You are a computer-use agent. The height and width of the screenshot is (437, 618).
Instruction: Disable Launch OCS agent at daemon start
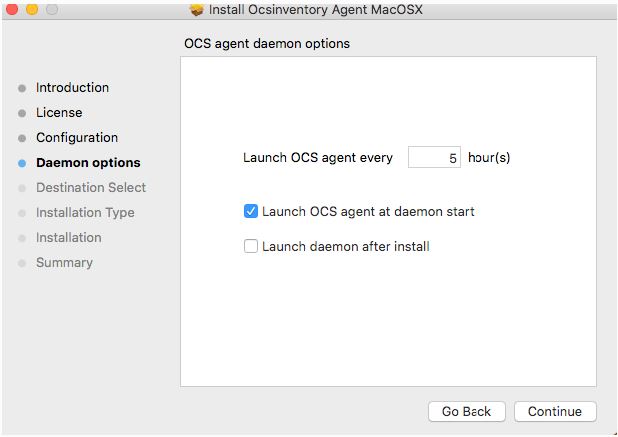(251, 211)
